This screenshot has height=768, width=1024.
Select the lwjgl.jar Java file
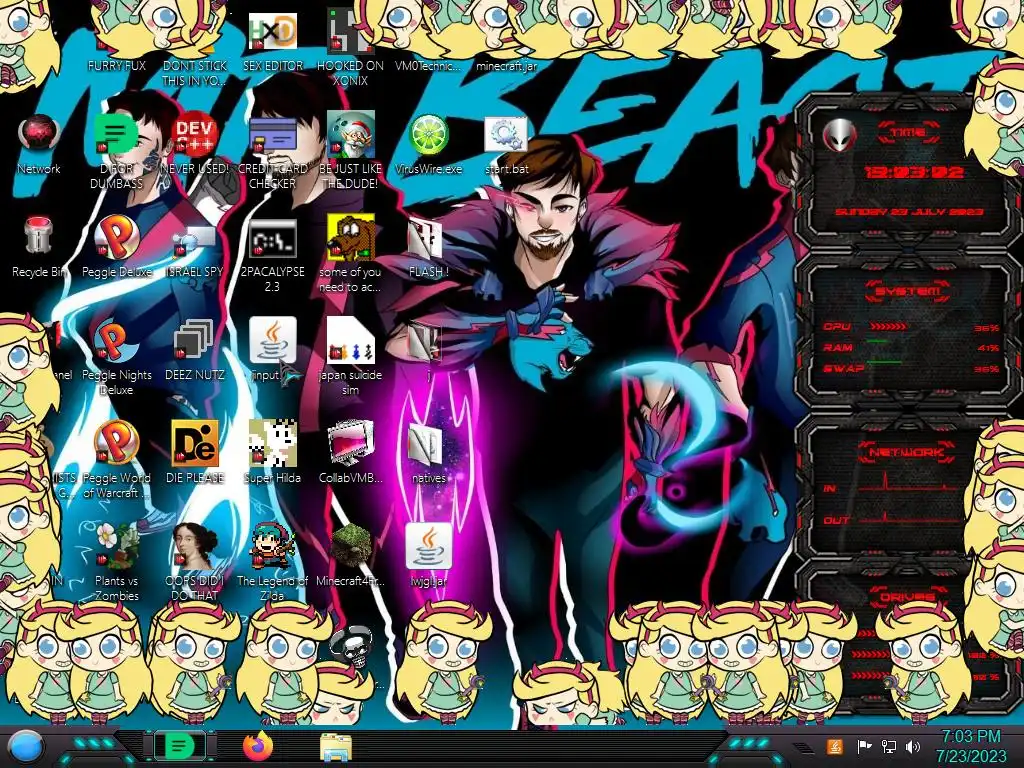point(428,546)
